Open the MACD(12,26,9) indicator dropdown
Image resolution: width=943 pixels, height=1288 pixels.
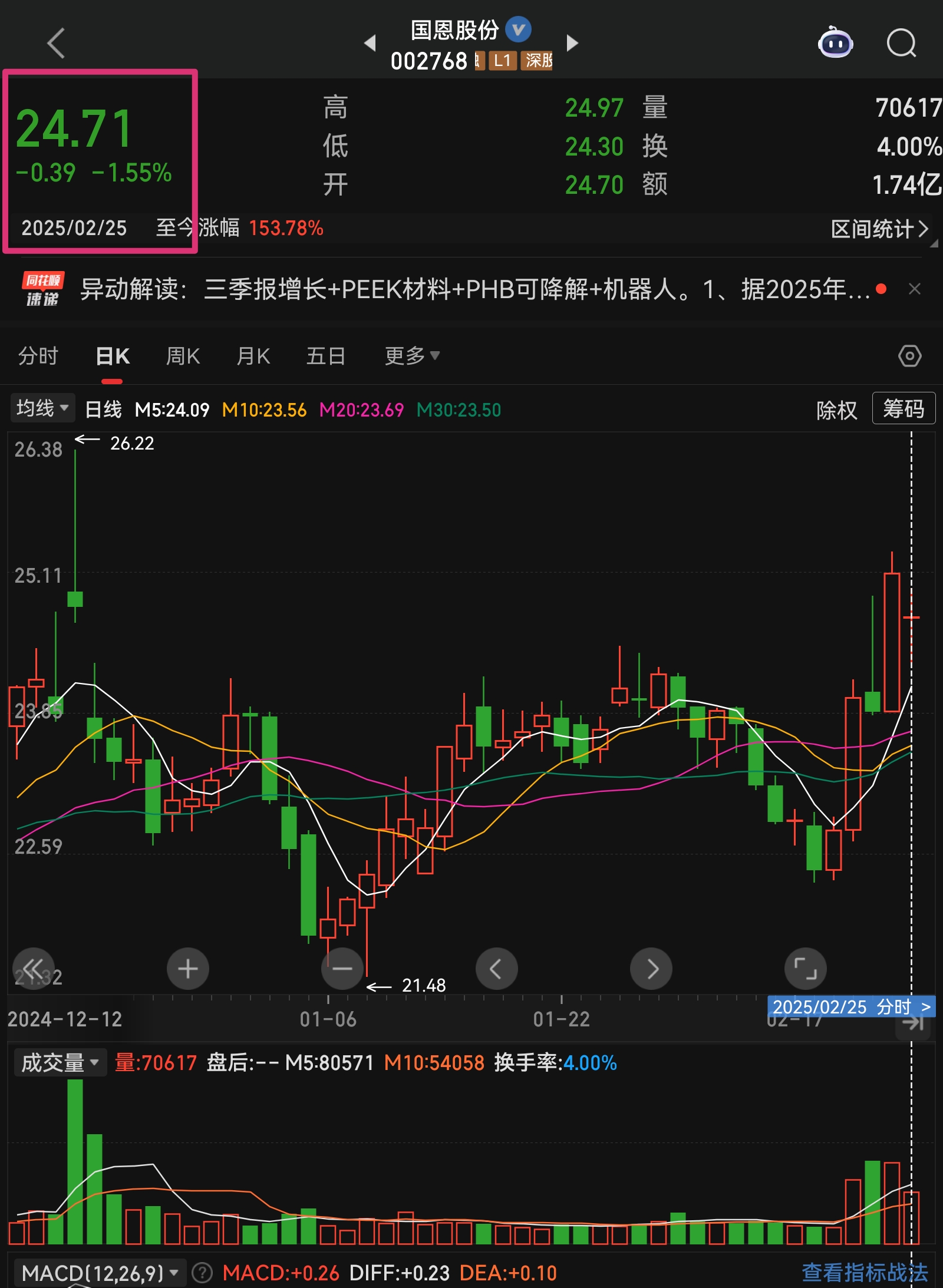(x=100, y=1273)
